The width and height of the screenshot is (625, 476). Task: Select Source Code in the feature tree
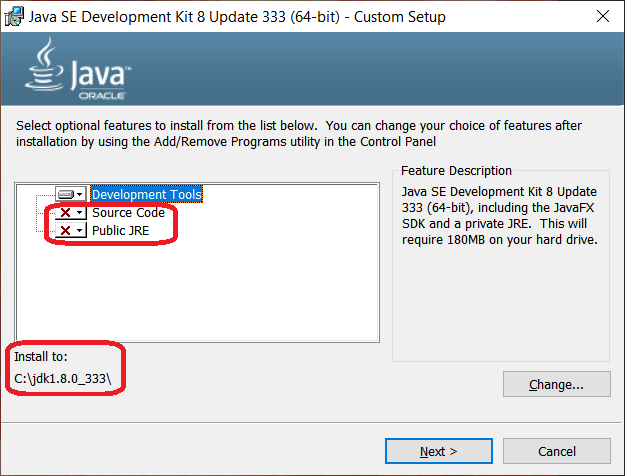(128, 212)
